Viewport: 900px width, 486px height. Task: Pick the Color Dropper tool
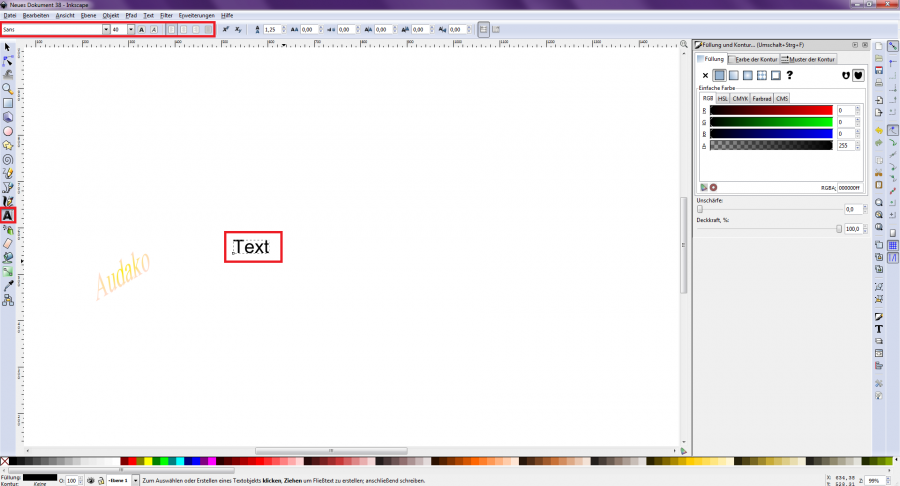click(8, 285)
